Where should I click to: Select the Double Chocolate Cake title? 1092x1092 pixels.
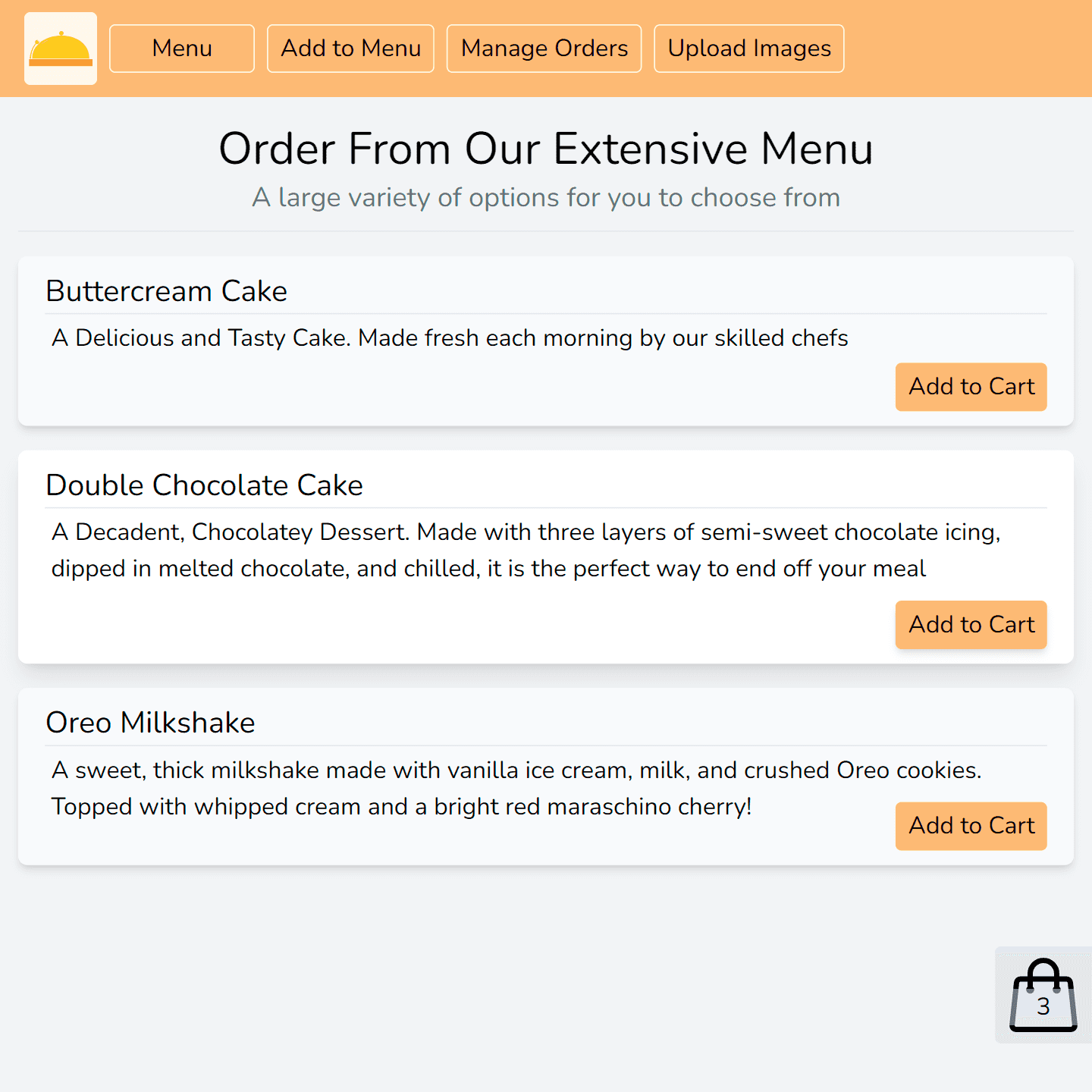click(x=205, y=485)
